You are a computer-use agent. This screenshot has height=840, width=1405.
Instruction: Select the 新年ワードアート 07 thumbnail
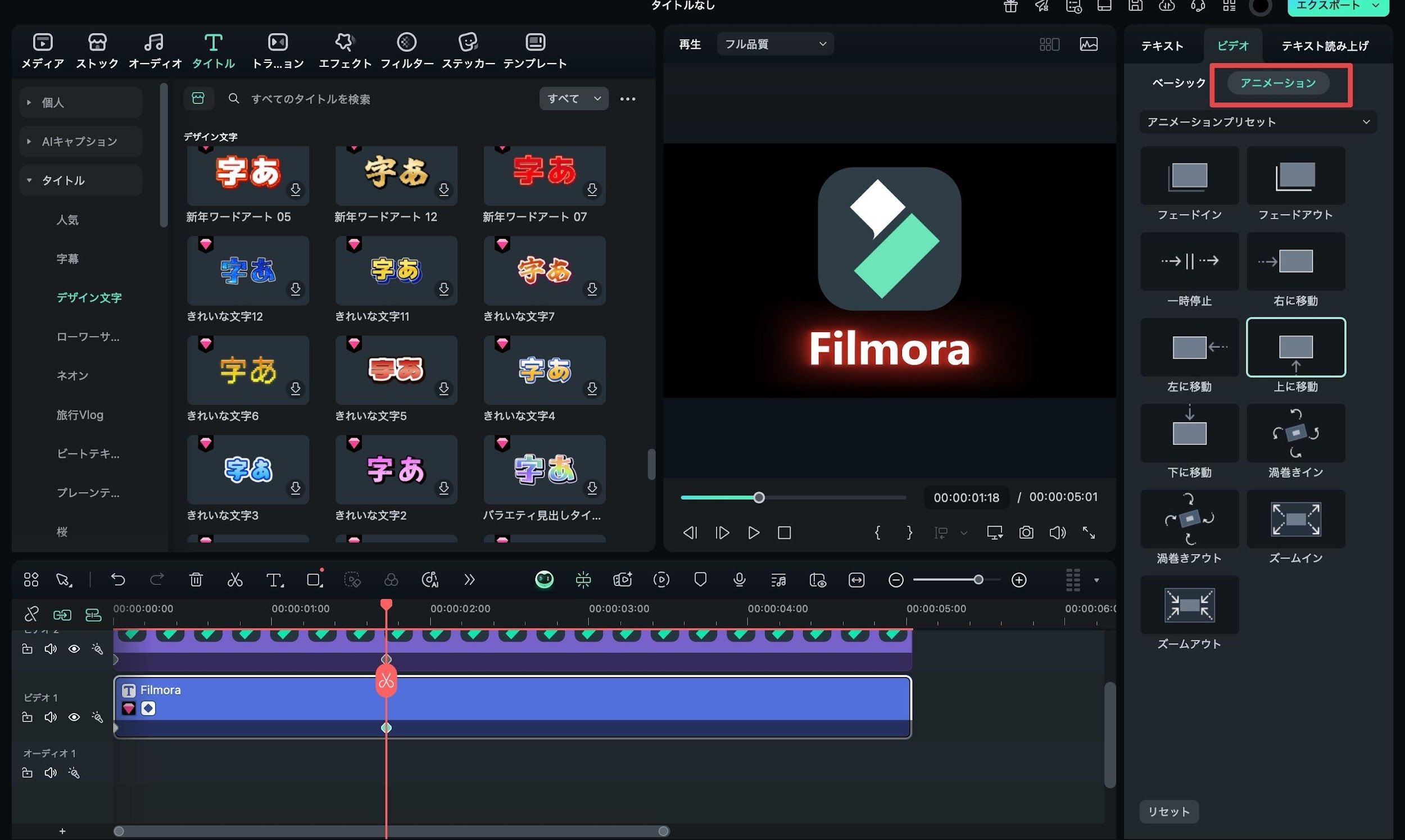point(545,175)
